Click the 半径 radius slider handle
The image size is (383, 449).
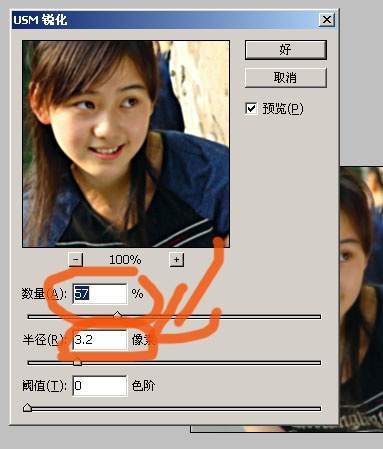point(77,361)
